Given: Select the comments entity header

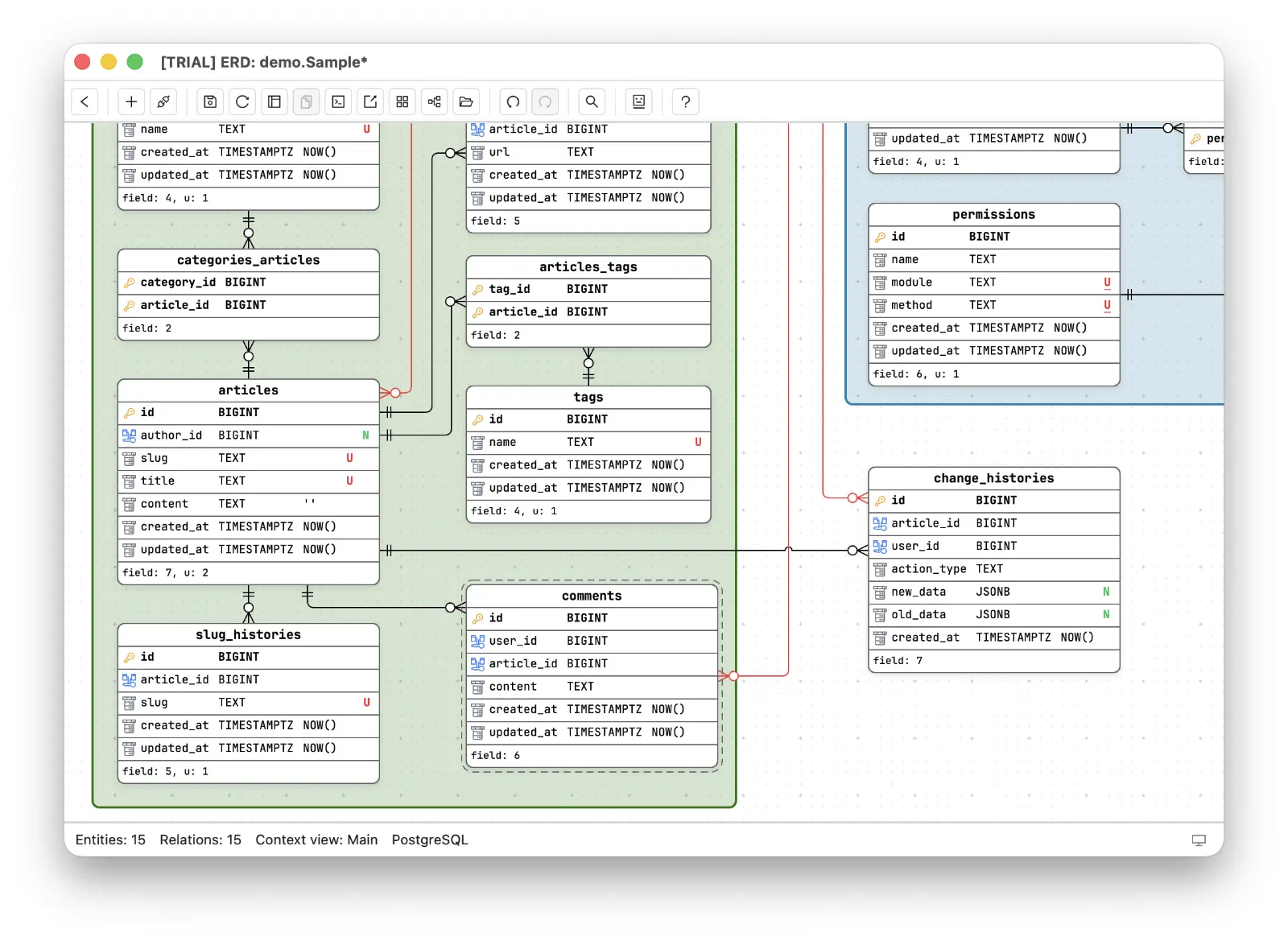Looking at the screenshot, I should pos(592,596).
